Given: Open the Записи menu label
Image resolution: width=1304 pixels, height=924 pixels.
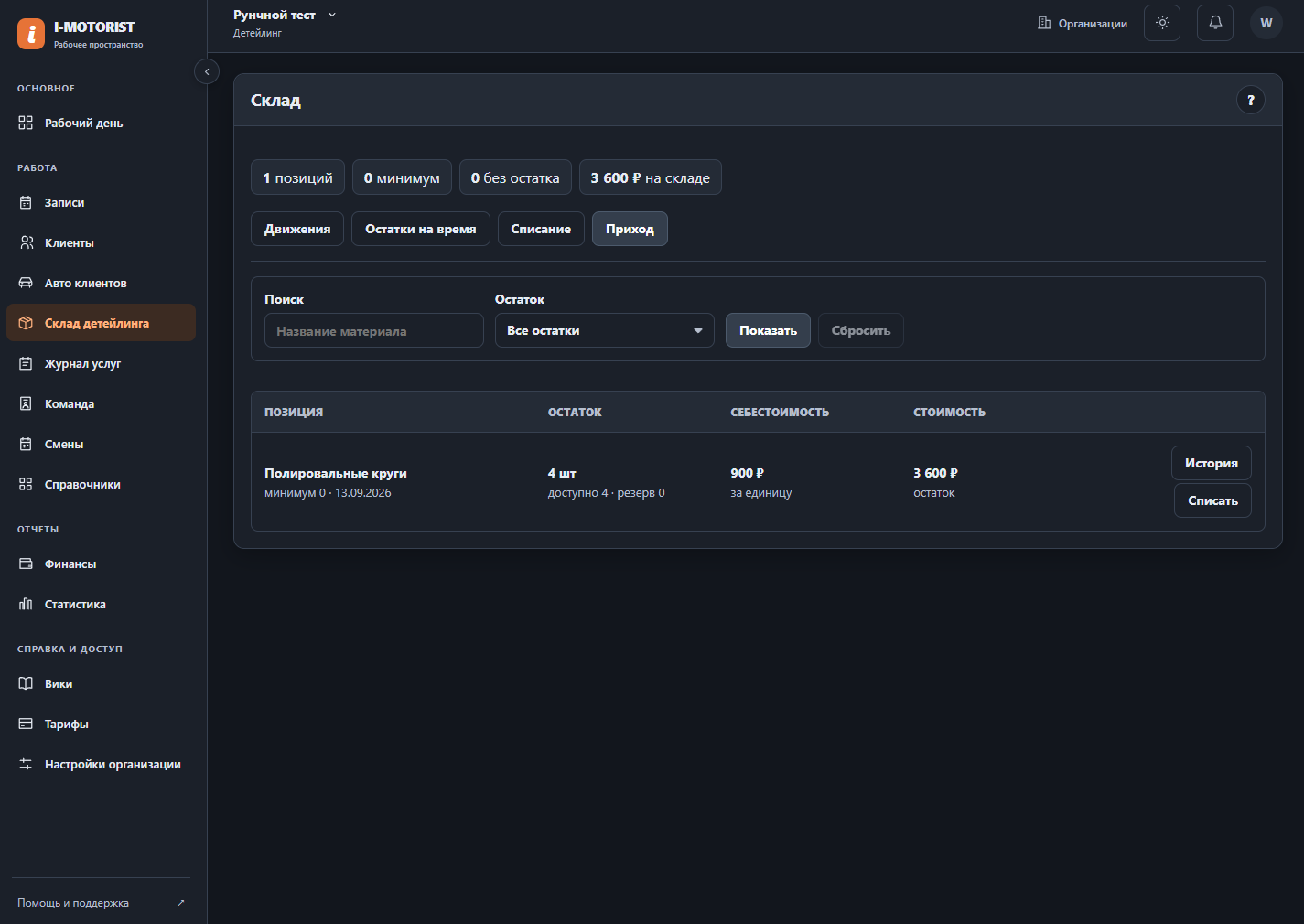Looking at the screenshot, I should coord(64,202).
